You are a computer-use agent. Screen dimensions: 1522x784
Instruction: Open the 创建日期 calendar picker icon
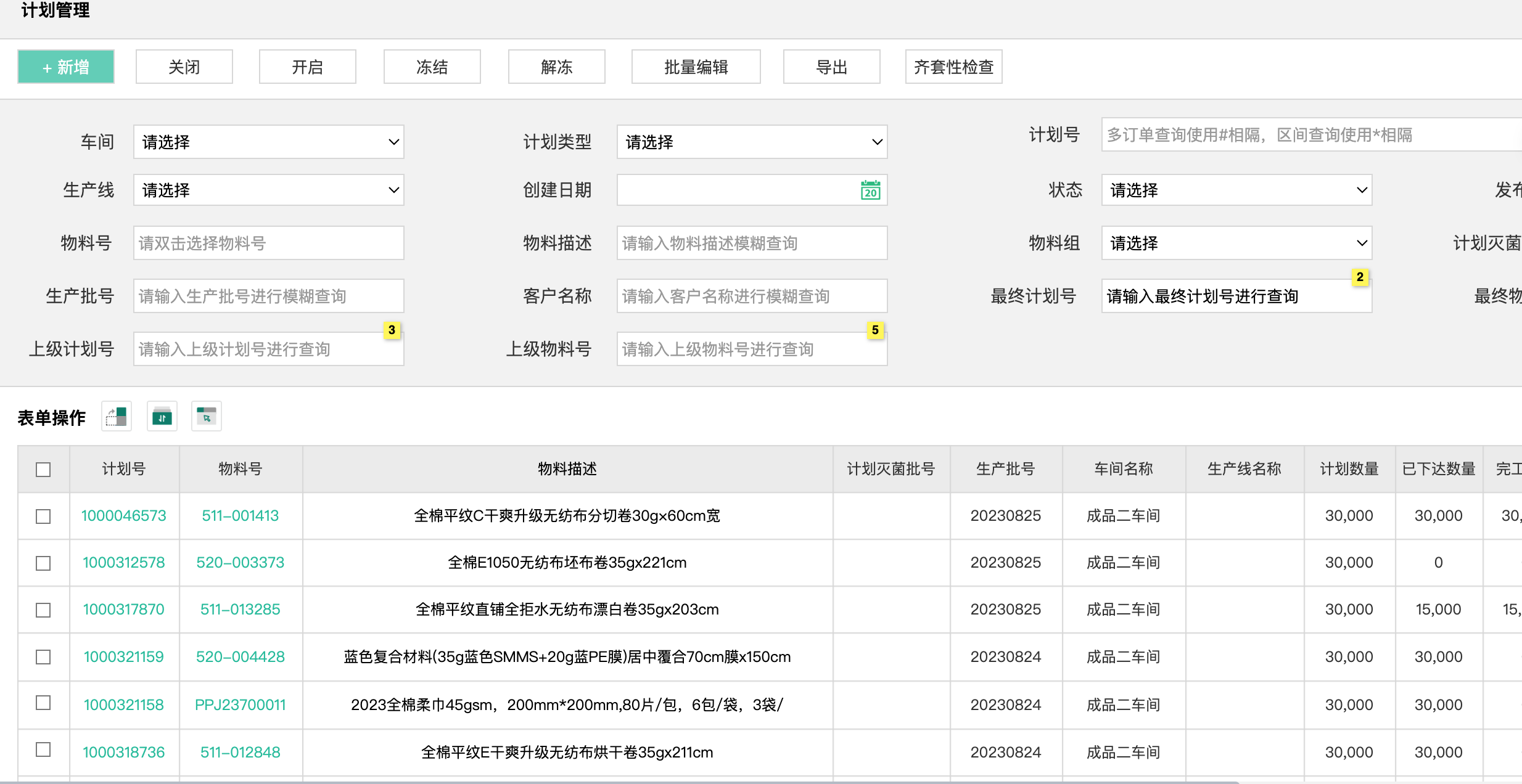point(870,190)
